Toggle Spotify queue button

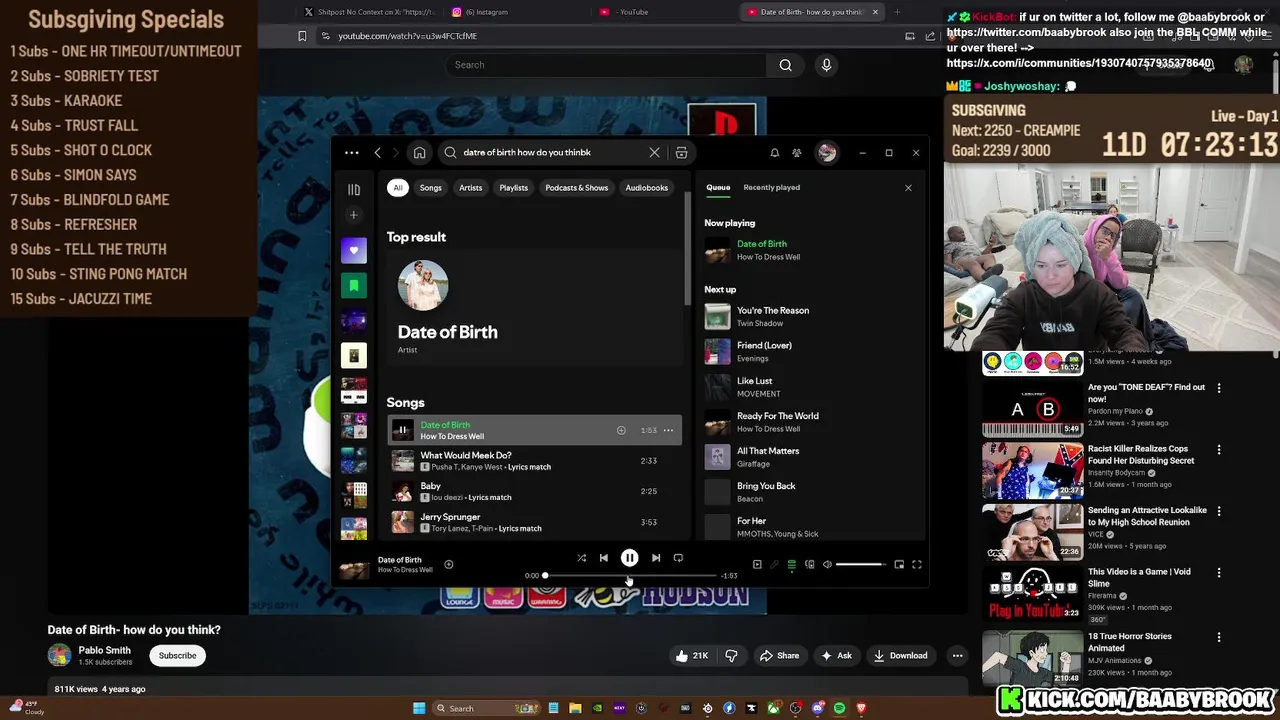791,565
